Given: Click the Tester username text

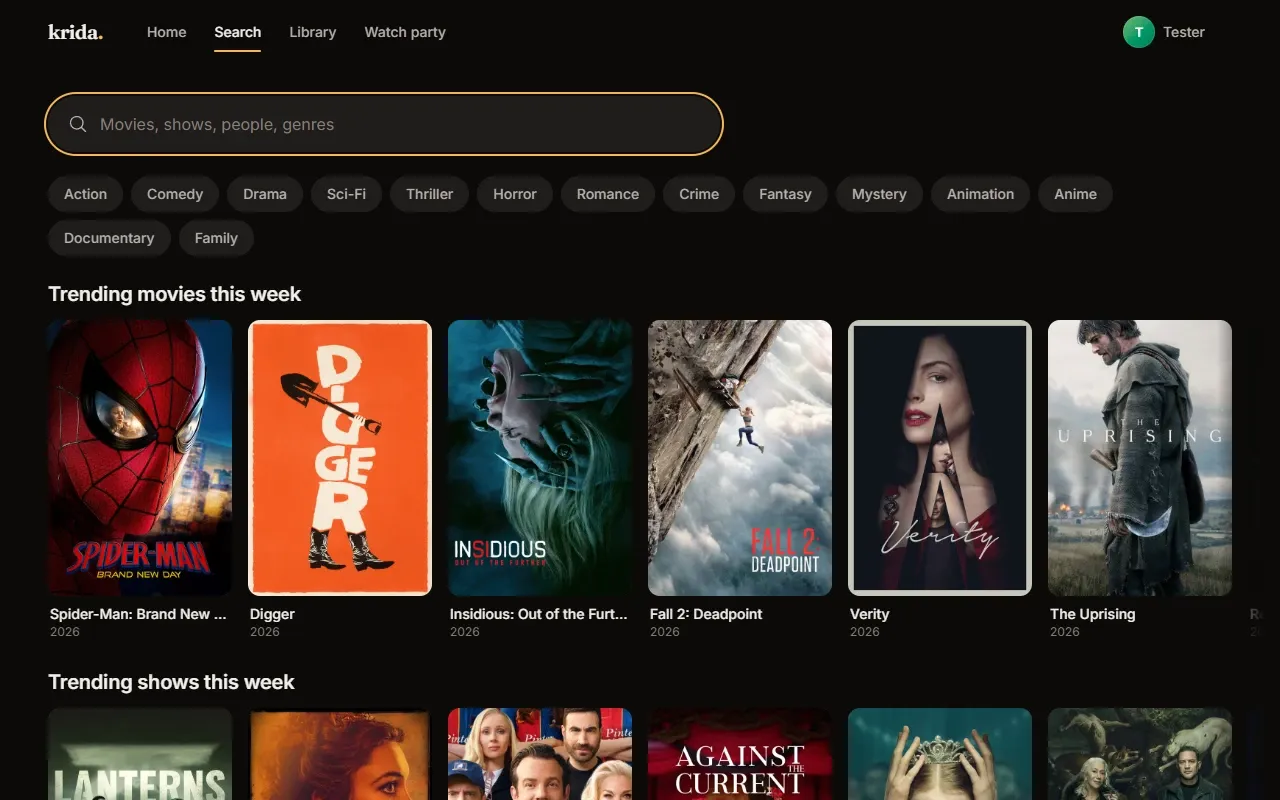Looking at the screenshot, I should pos(1184,32).
